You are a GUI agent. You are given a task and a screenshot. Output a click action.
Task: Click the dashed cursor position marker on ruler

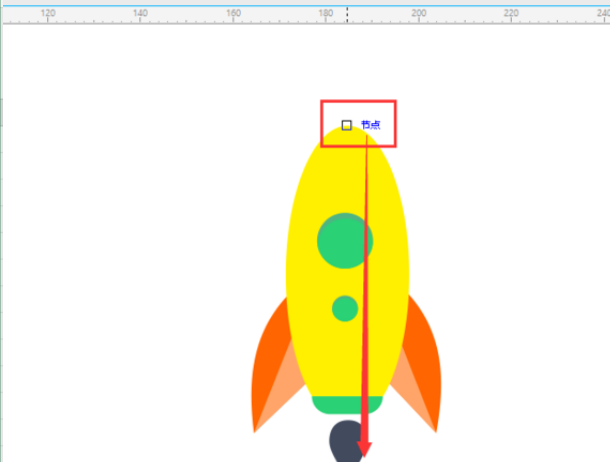pyautogui.click(x=347, y=15)
